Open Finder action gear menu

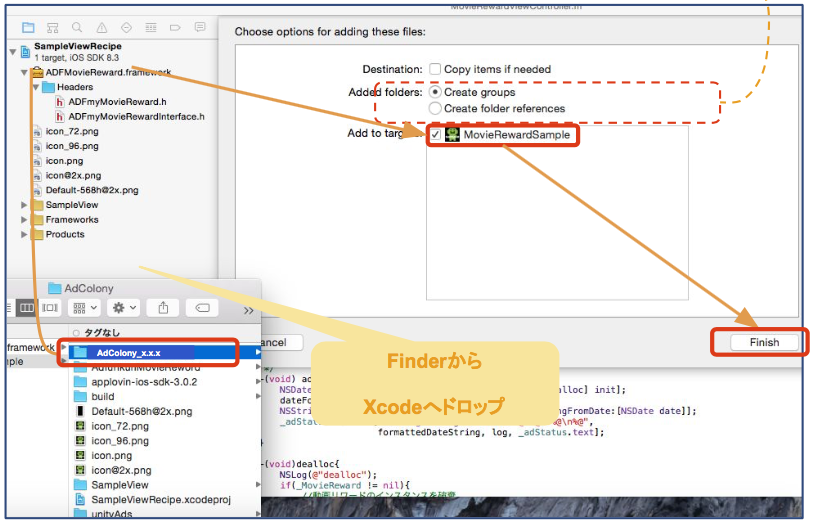pos(123,308)
